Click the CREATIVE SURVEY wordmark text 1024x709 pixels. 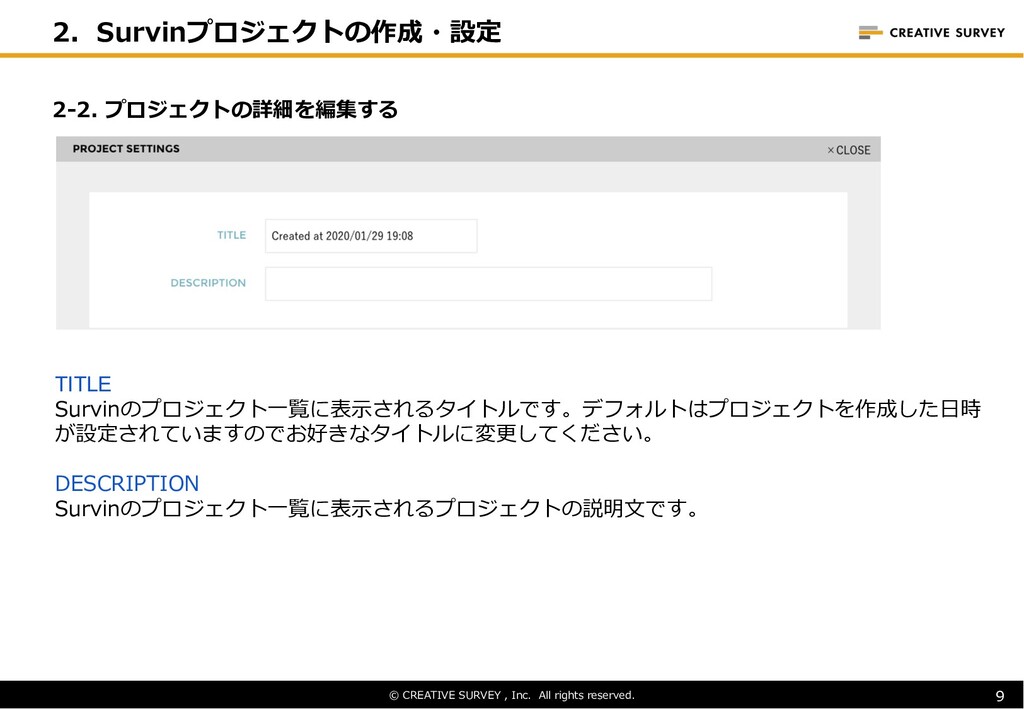pos(947,33)
